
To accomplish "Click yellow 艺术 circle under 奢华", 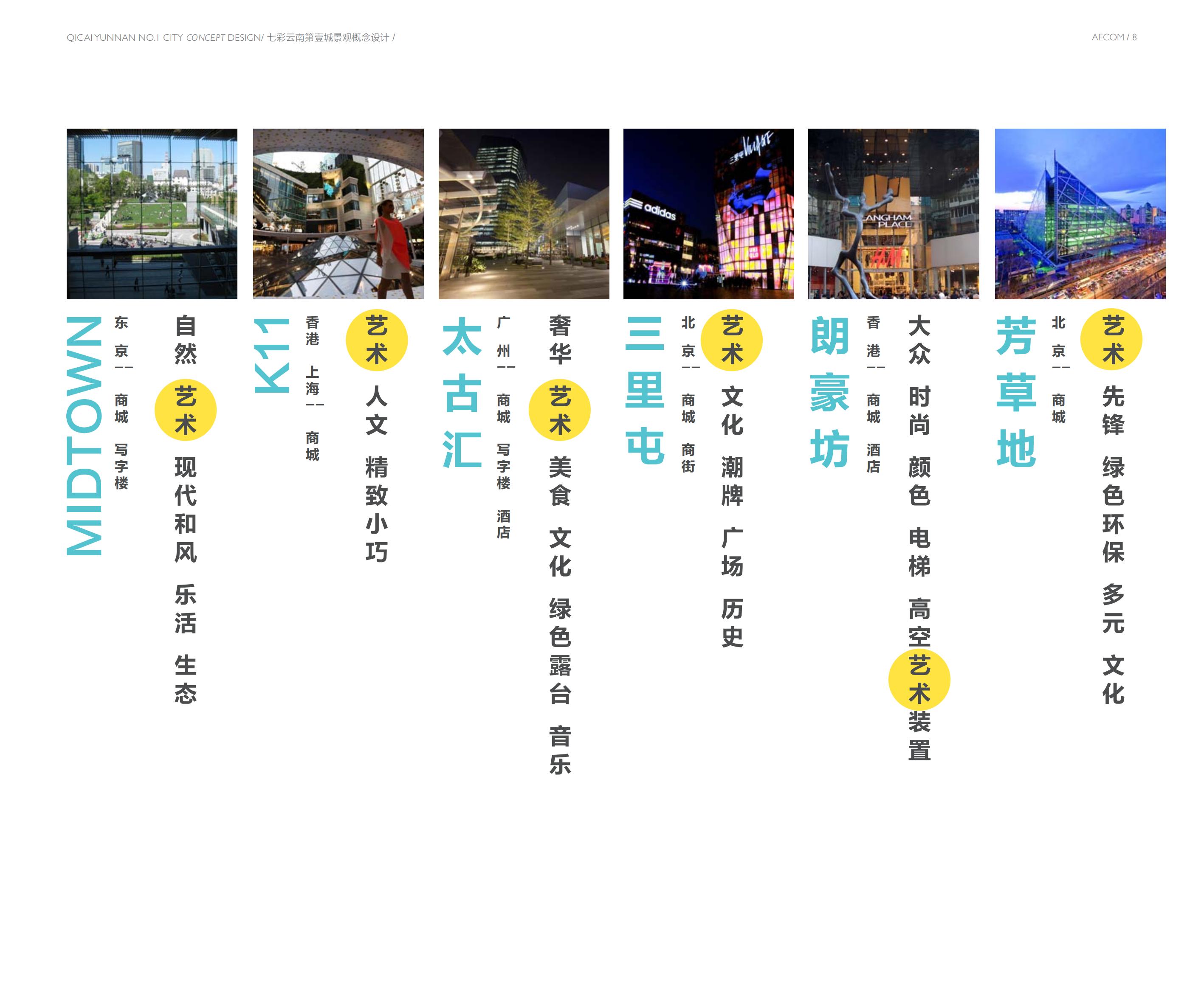I will 560,410.
